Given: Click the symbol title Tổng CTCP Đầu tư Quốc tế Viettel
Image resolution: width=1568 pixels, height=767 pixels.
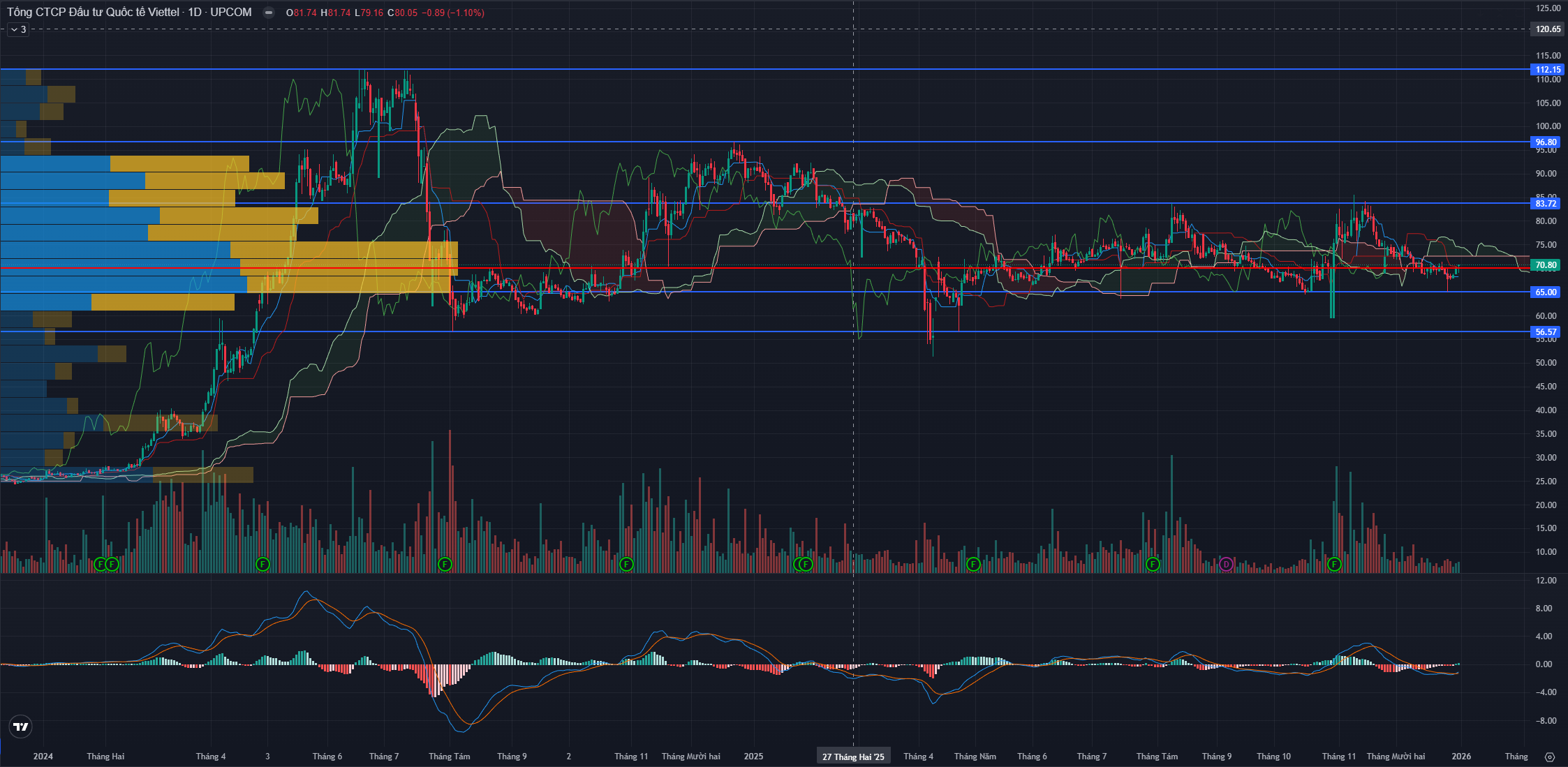Looking at the screenshot, I should 93,13.
